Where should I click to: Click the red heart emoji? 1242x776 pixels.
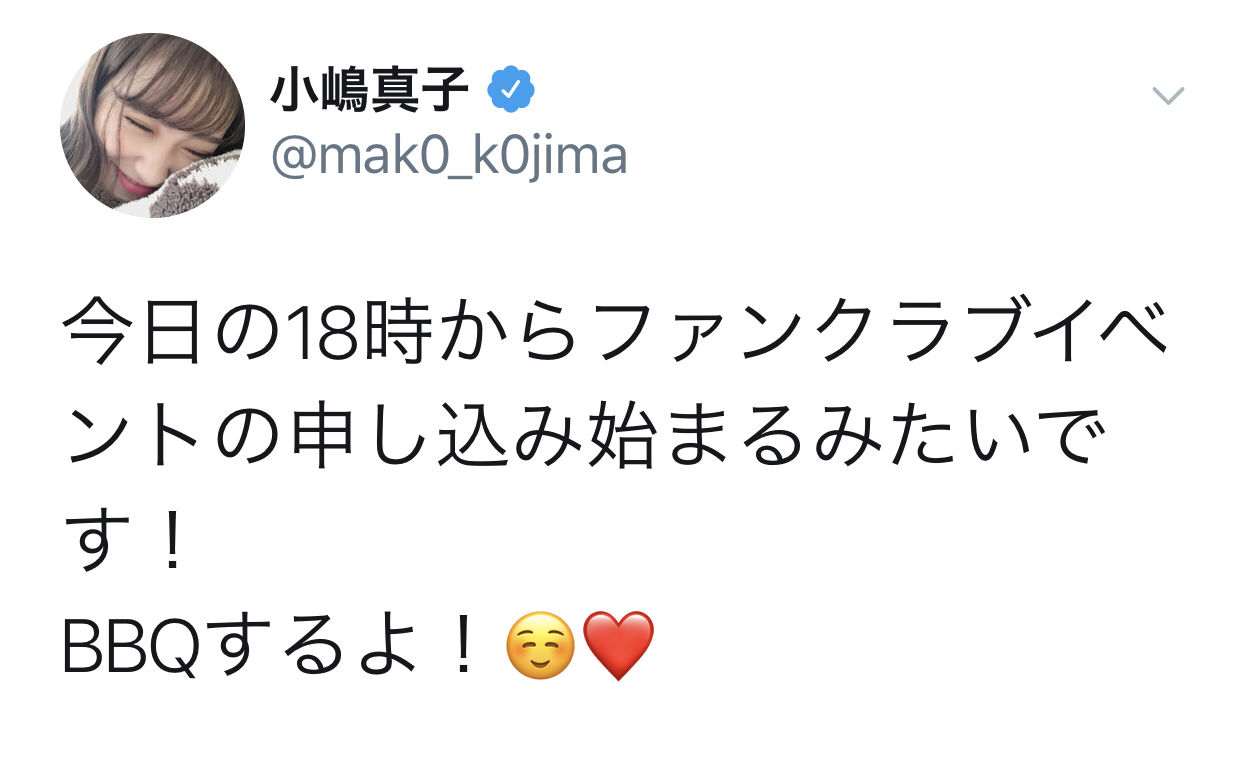(x=618, y=645)
